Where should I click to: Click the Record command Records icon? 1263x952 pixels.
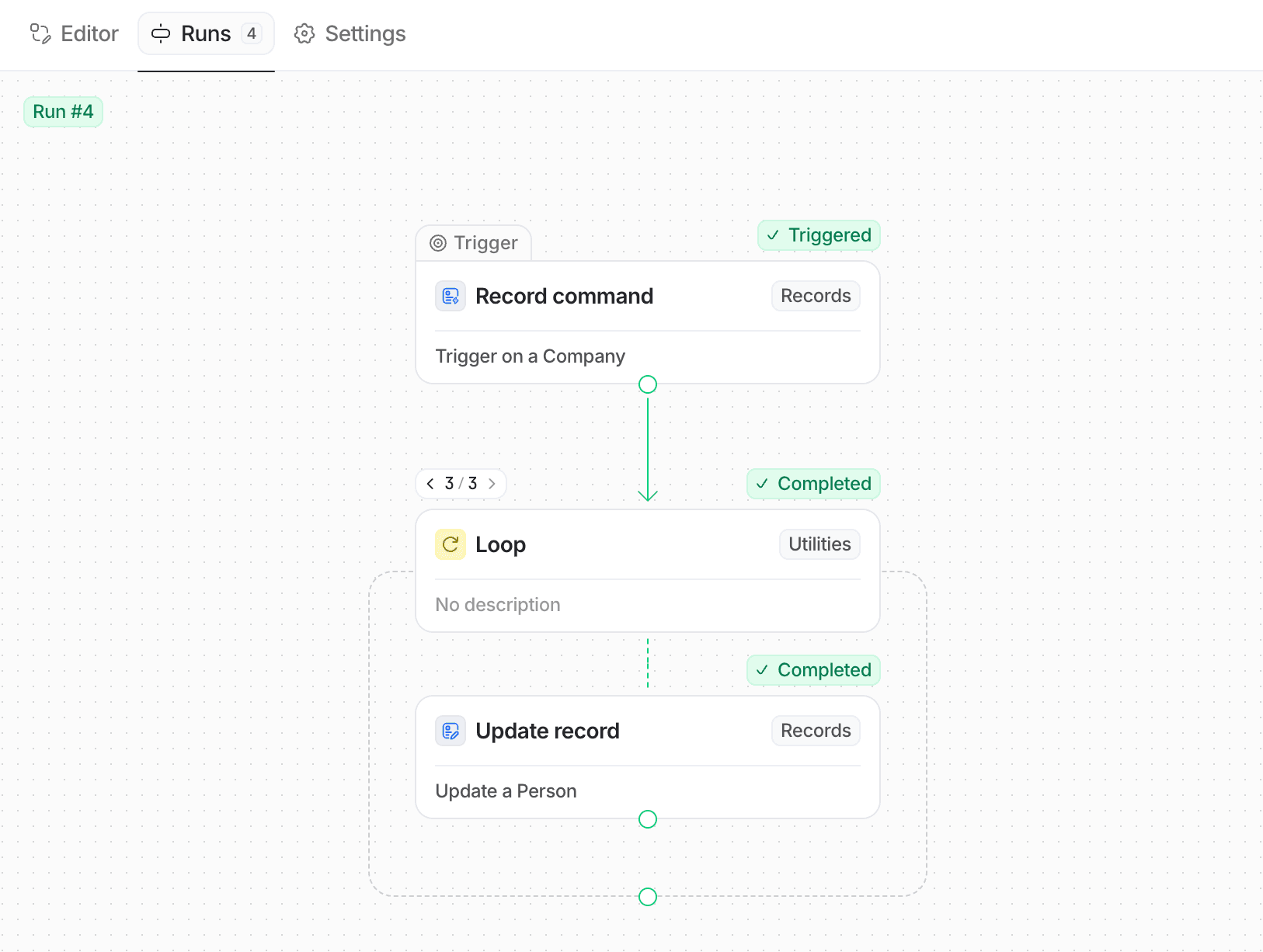pos(450,296)
